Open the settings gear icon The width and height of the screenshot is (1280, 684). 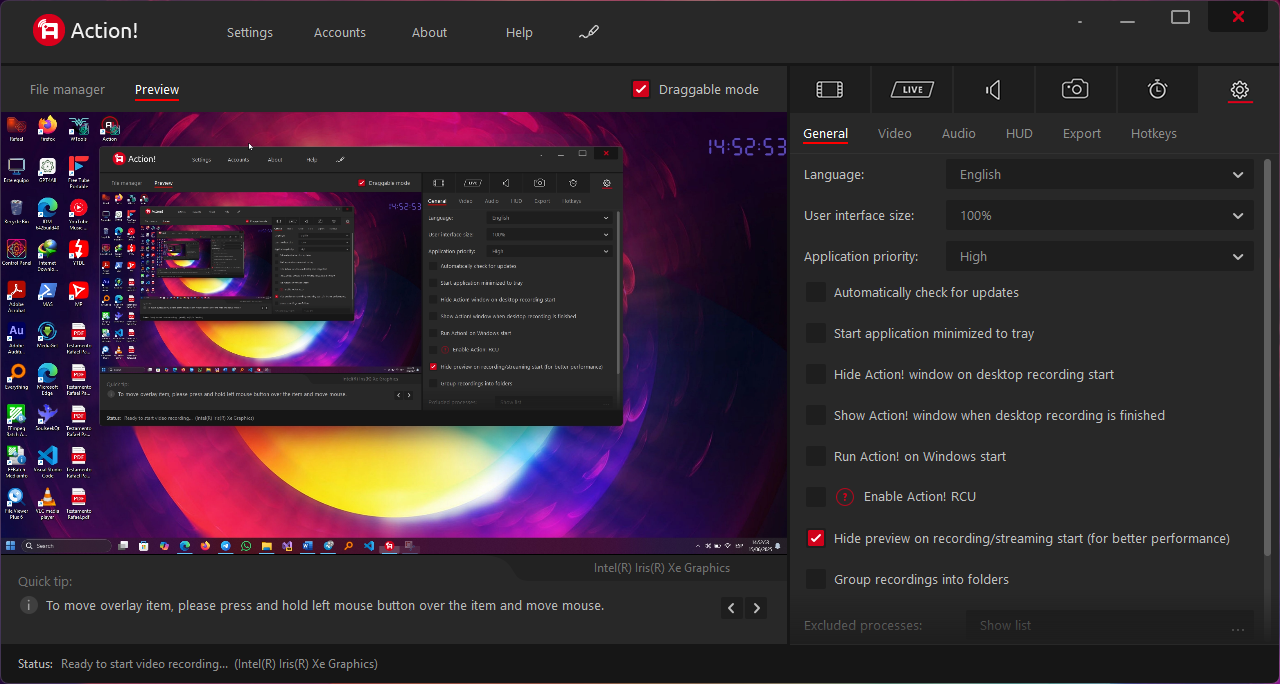1239,90
